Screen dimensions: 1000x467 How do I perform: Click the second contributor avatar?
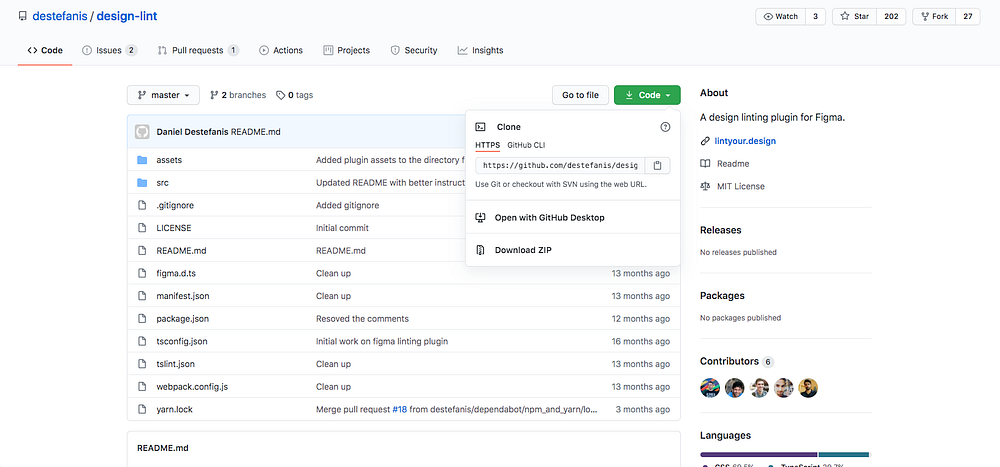tap(735, 388)
